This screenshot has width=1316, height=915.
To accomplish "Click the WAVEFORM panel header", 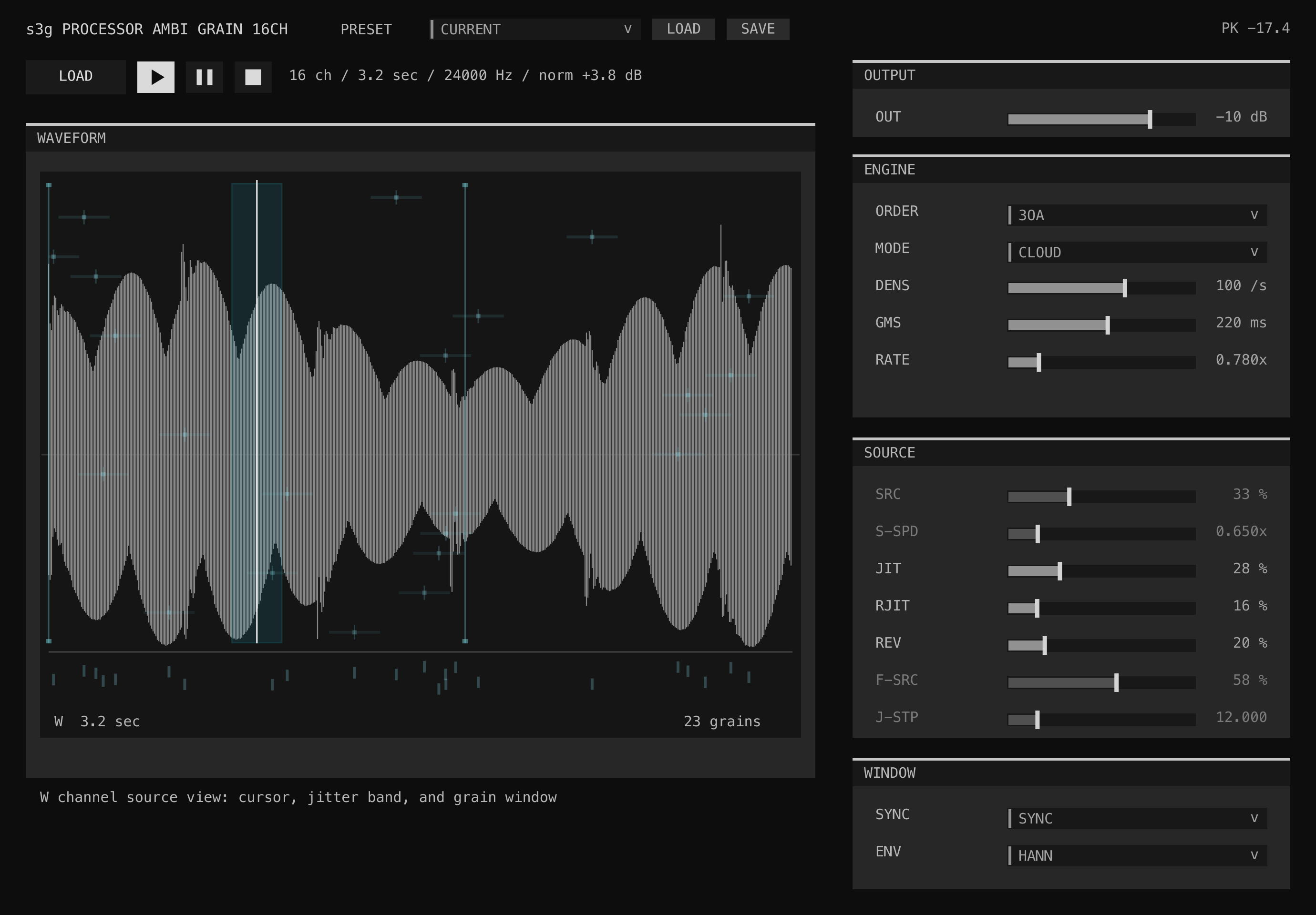I will click(x=420, y=138).
